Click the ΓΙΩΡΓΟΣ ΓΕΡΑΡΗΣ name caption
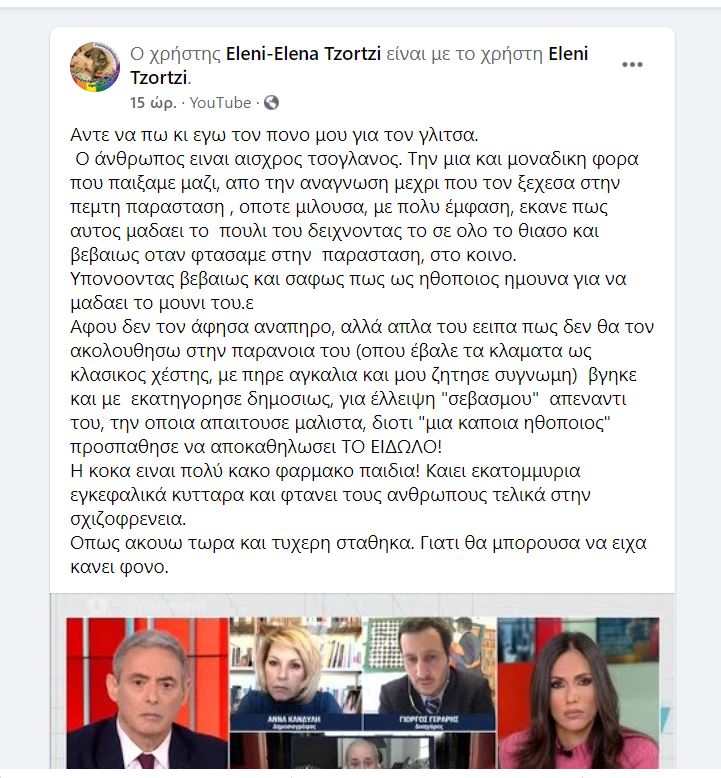Viewport: 721px width, 778px height. [x=428, y=721]
